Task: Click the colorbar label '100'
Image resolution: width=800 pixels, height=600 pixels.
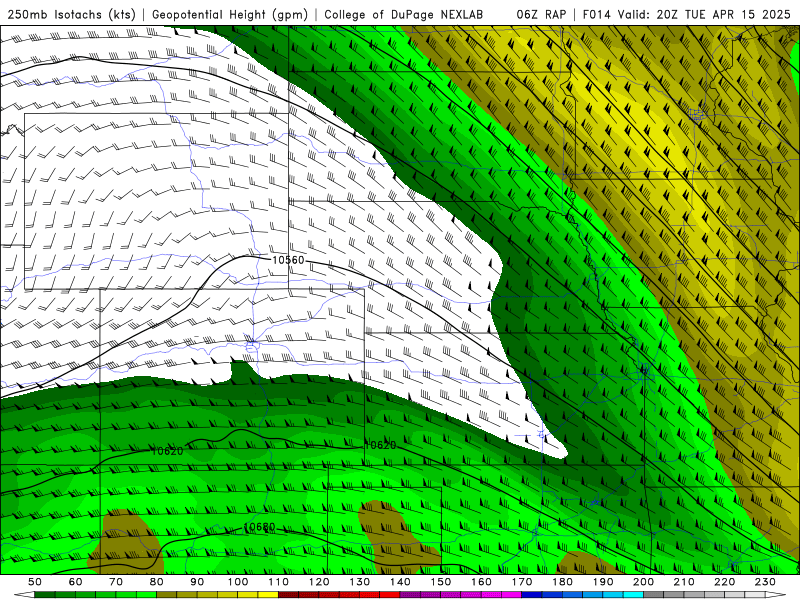Action: pos(238,582)
